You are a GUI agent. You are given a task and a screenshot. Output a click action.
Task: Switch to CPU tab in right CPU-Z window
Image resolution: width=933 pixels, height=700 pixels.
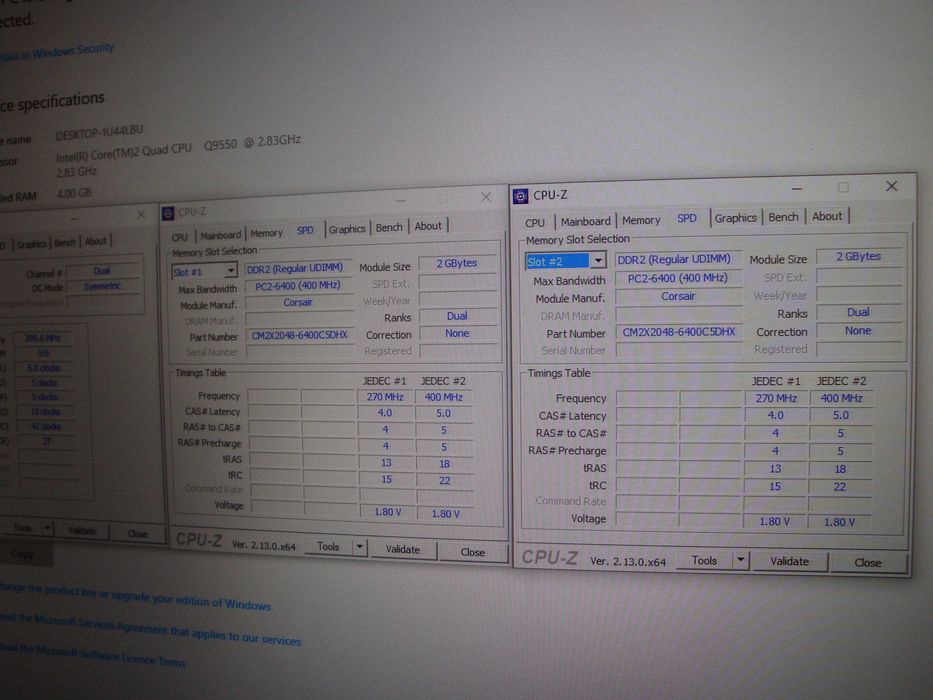534,222
